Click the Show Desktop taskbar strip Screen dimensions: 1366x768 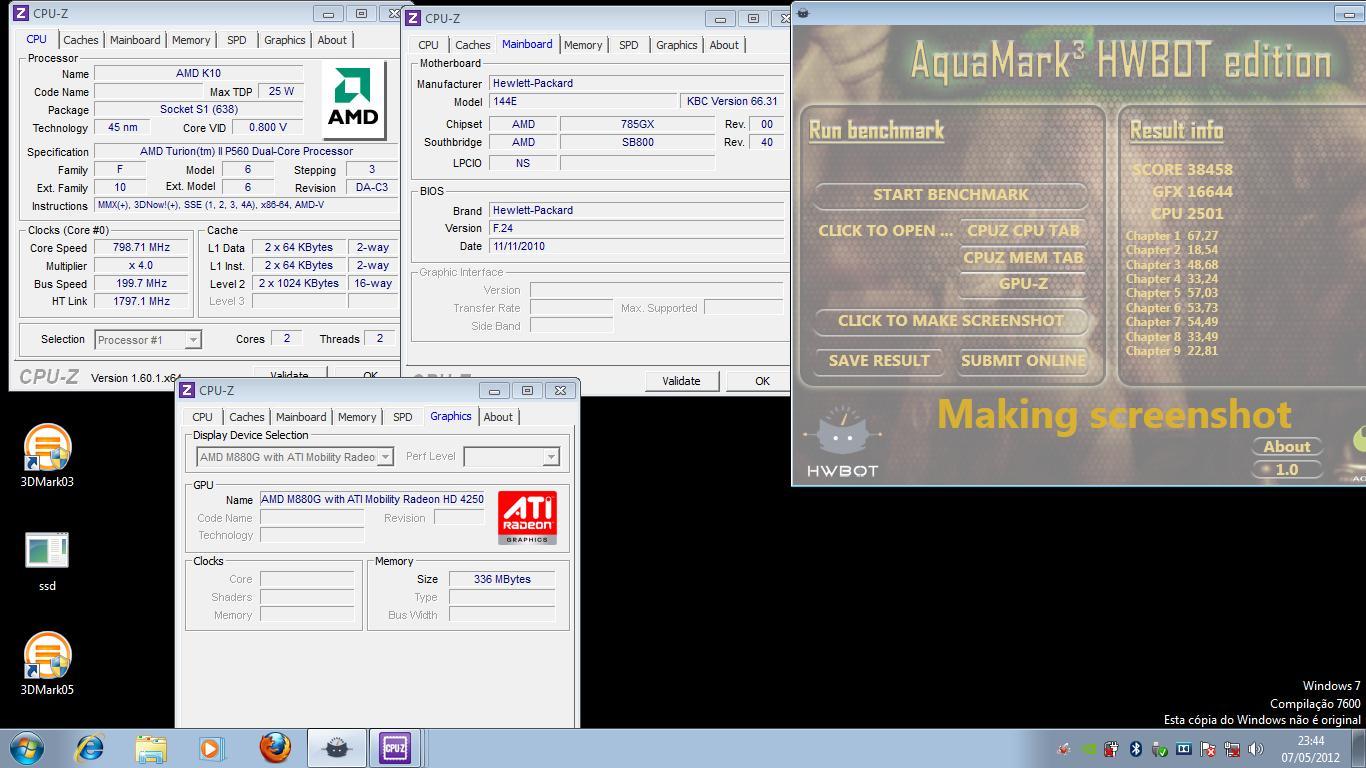[x=1359, y=748]
